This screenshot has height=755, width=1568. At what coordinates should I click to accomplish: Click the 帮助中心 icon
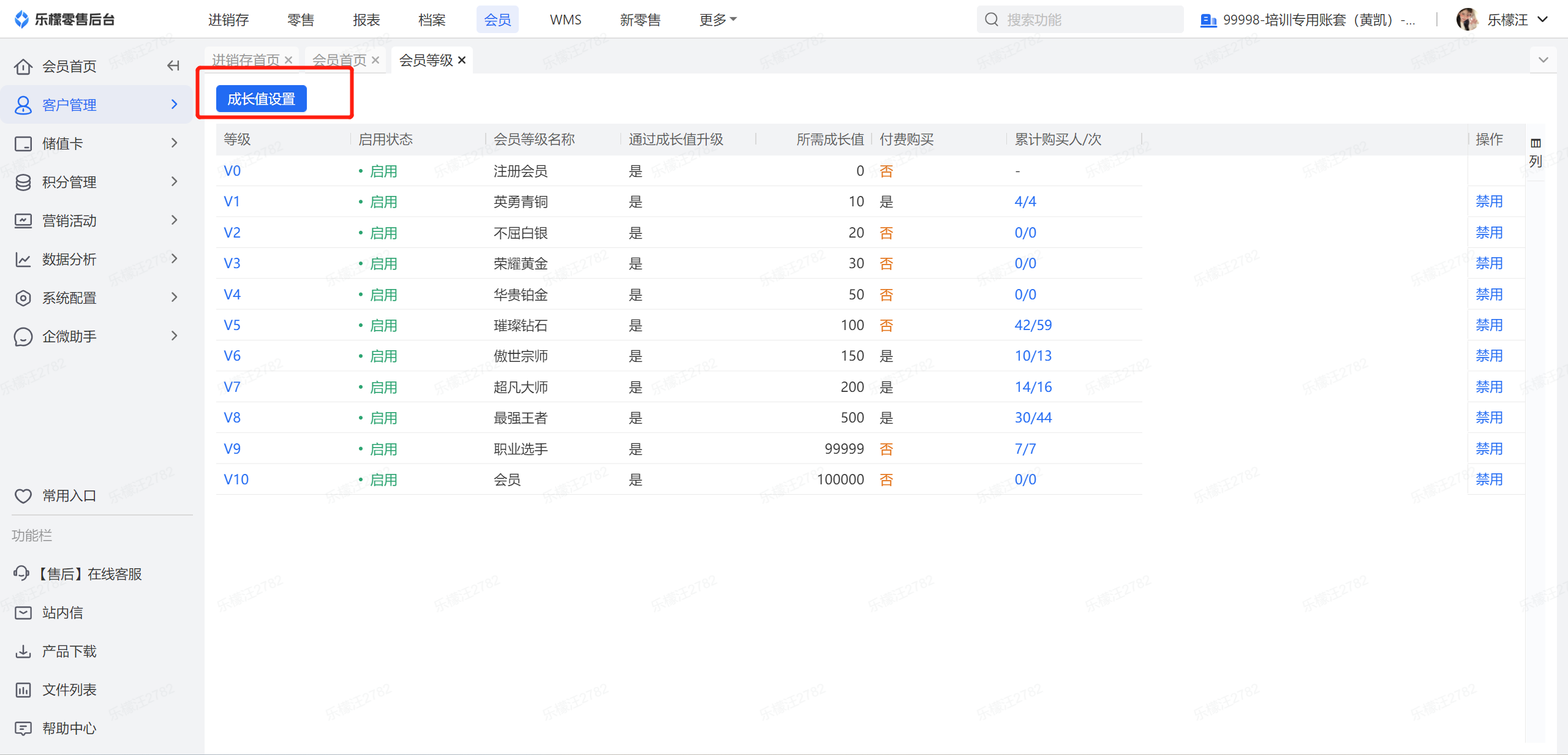tap(23, 728)
